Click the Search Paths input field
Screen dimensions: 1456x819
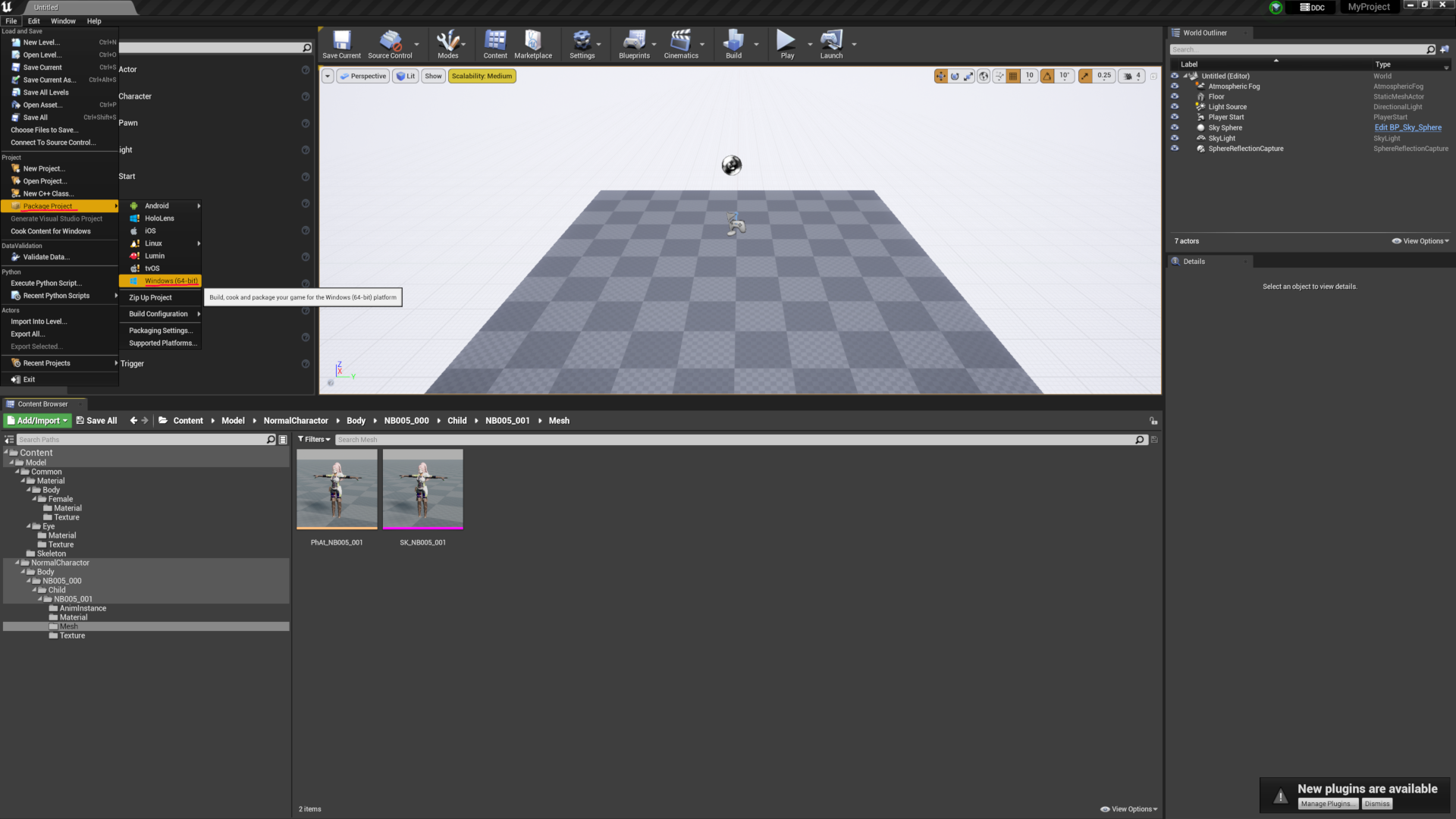coord(141,440)
